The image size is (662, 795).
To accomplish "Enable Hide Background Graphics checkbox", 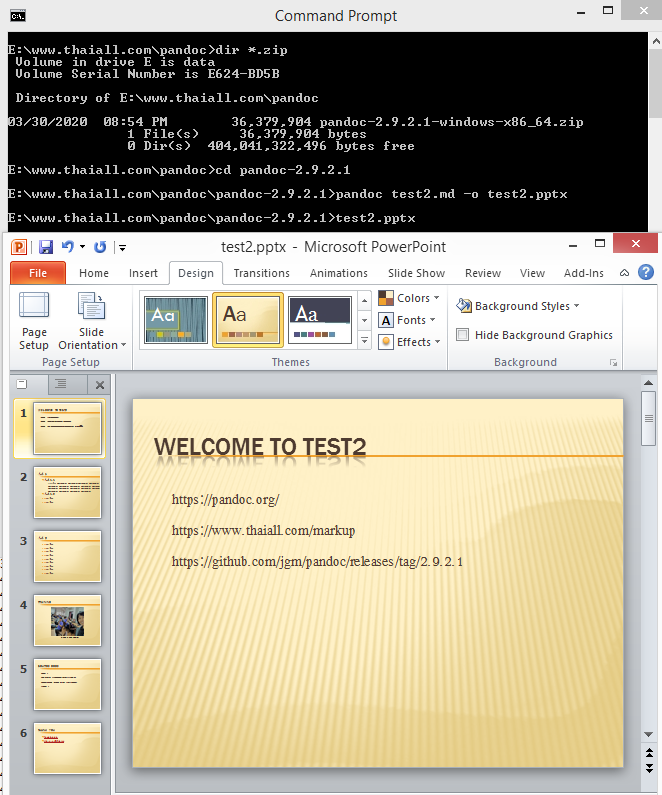I will (x=462, y=335).
